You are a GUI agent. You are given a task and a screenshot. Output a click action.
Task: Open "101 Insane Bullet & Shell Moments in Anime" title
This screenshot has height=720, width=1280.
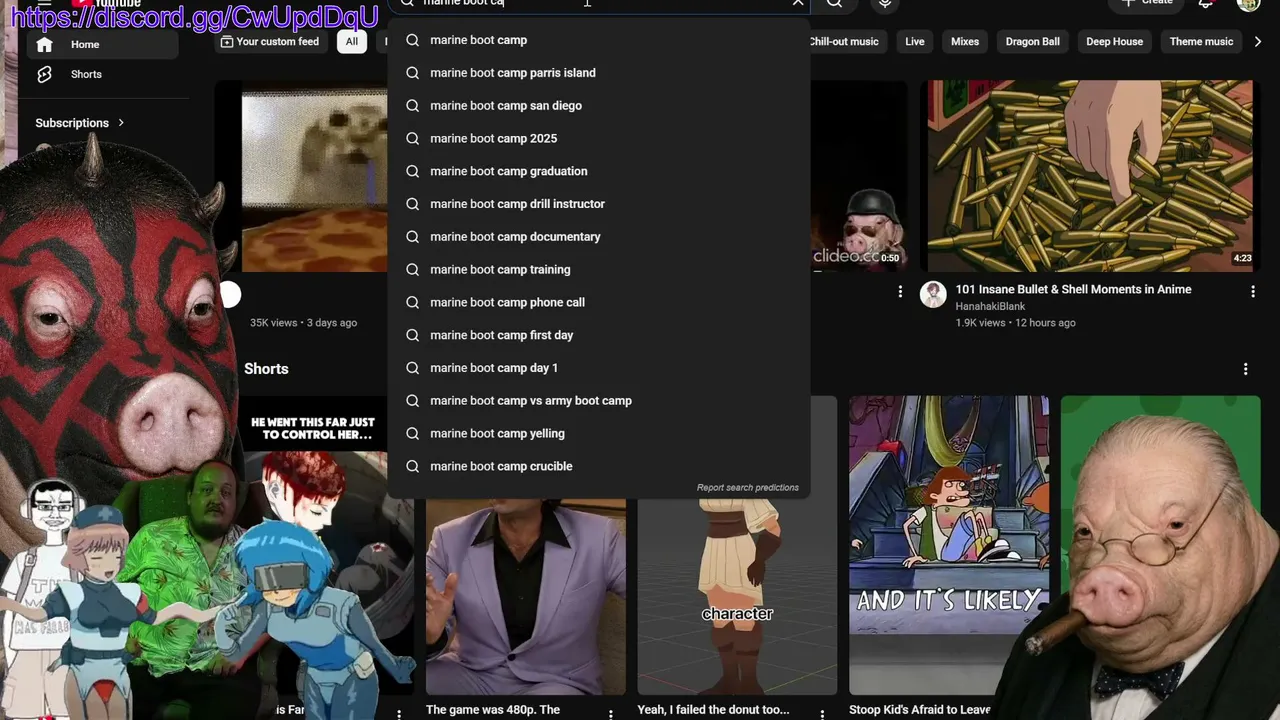(1073, 290)
